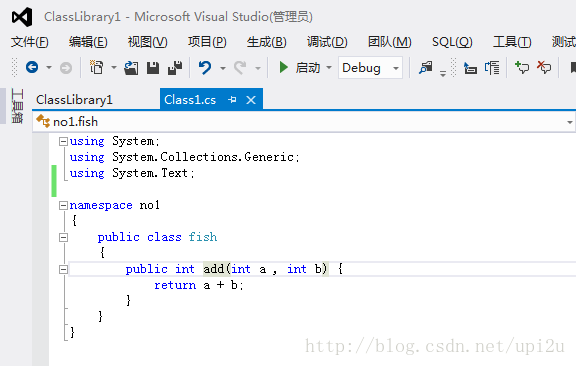Click the Open File toolbar icon
Viewport: 576px width, 366px height.
131,68
